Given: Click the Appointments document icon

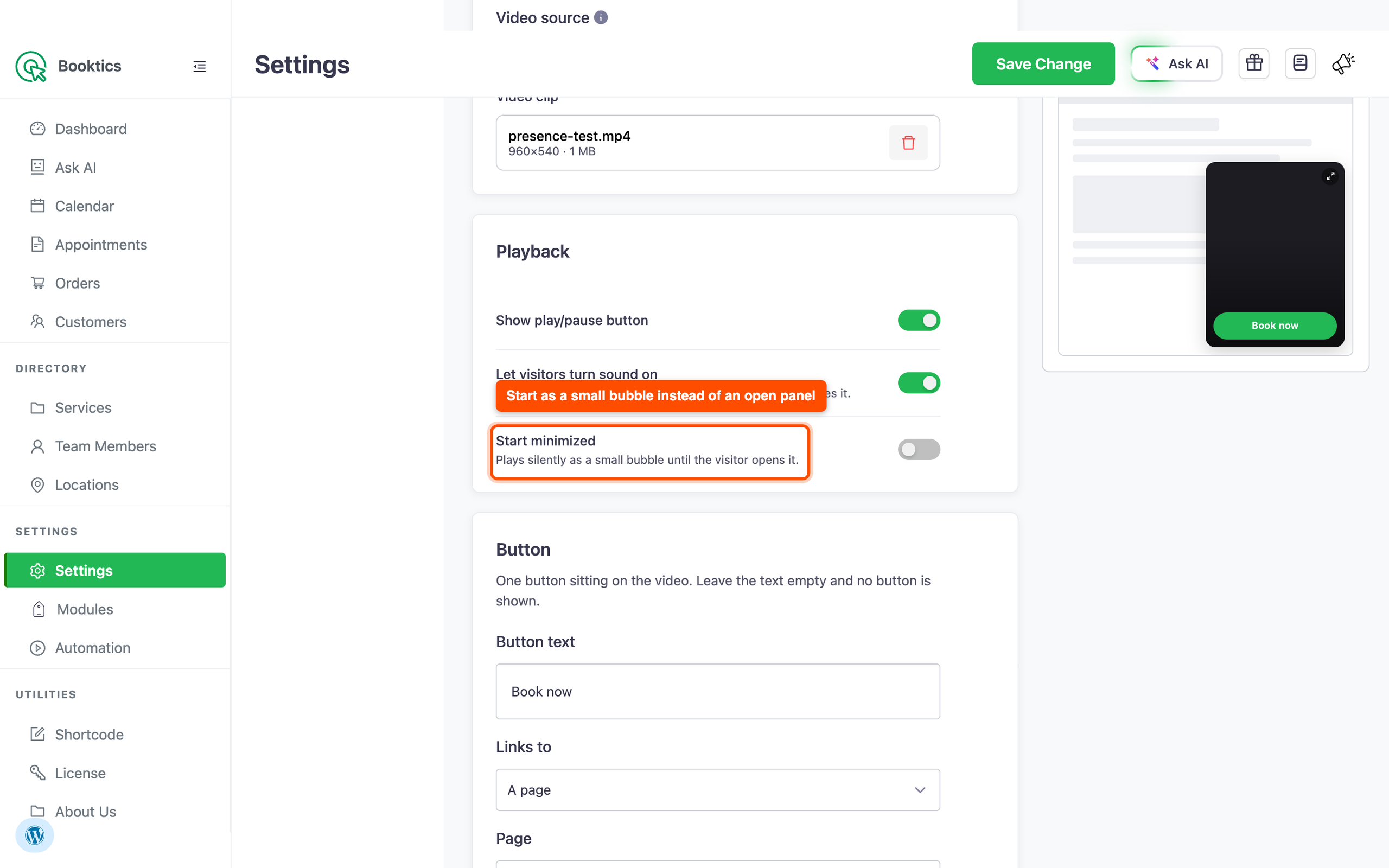Looking at the screenshot, I should click(x=37, y=244).
